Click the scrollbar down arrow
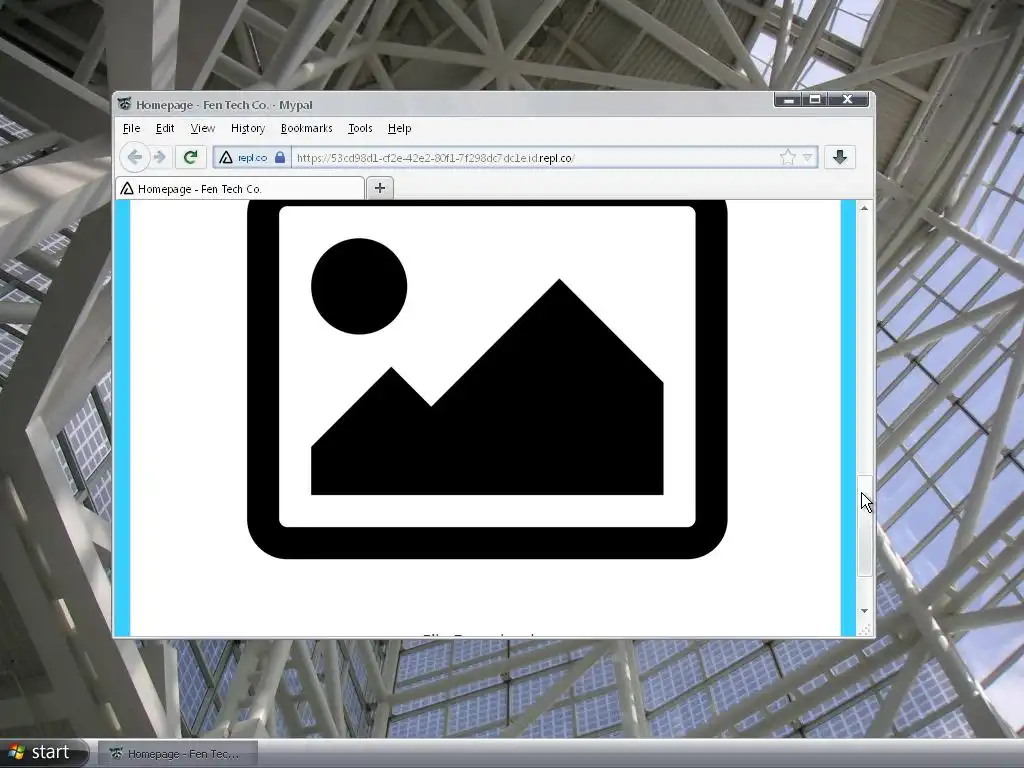Screen dimensions: 1024x768 pyautogui.click(x=865, y=611)
